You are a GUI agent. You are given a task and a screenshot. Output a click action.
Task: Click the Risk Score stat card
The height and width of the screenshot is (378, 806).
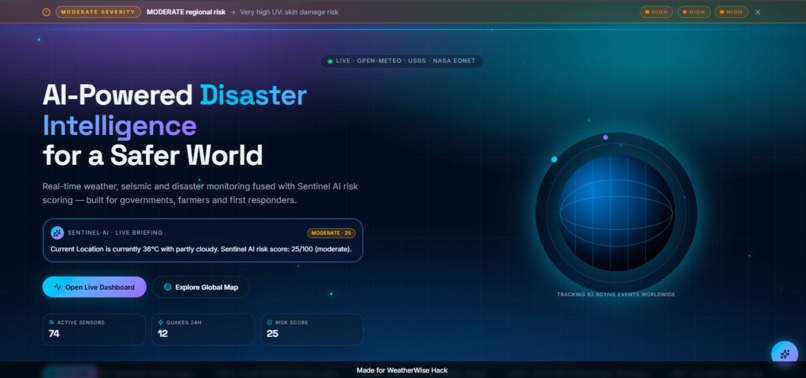312,329
